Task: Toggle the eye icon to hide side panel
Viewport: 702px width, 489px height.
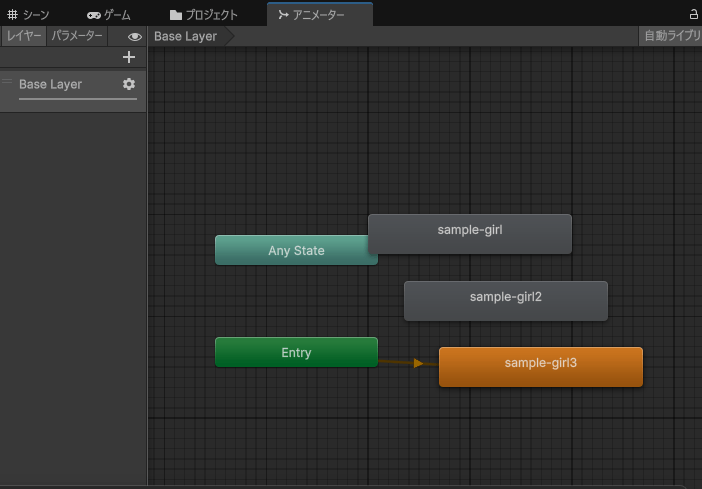Action: click(135, 37)
